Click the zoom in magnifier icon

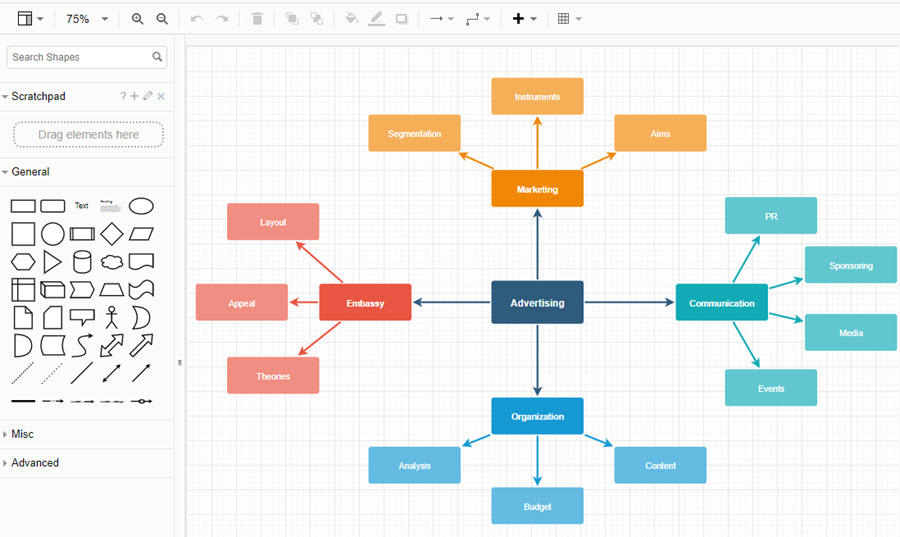[x=137, y=19]
